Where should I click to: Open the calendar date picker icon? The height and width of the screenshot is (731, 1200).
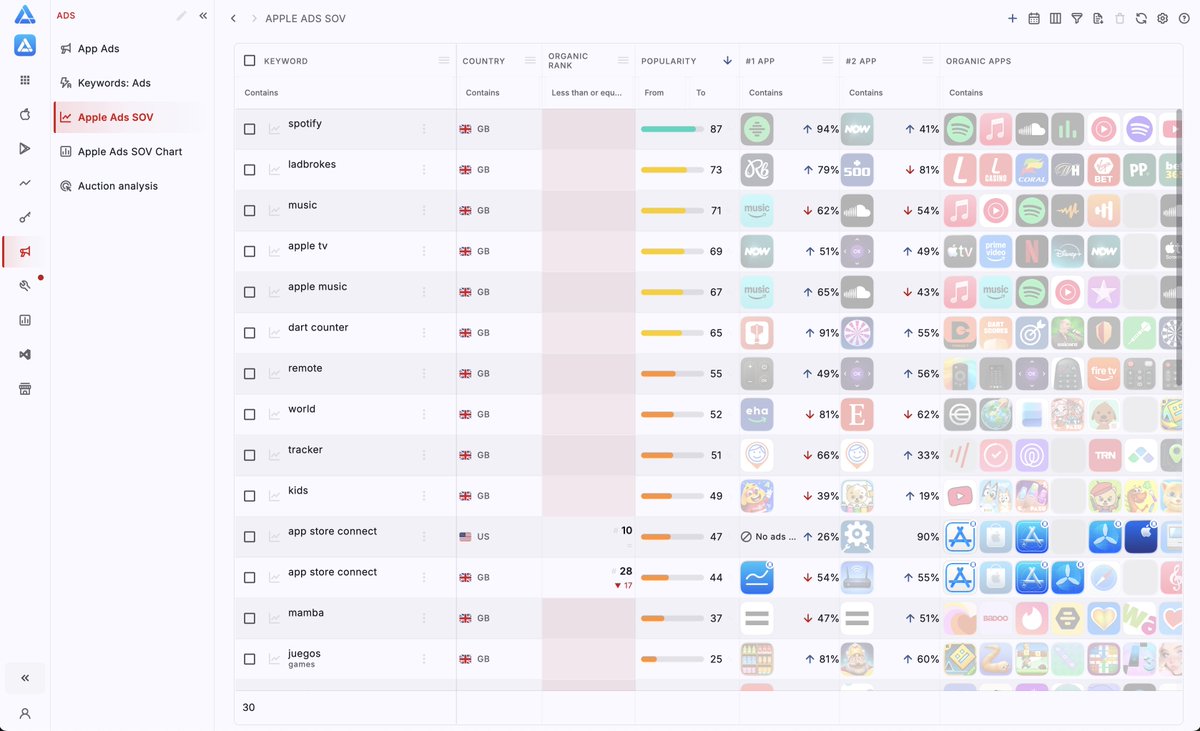point(1034,18)
